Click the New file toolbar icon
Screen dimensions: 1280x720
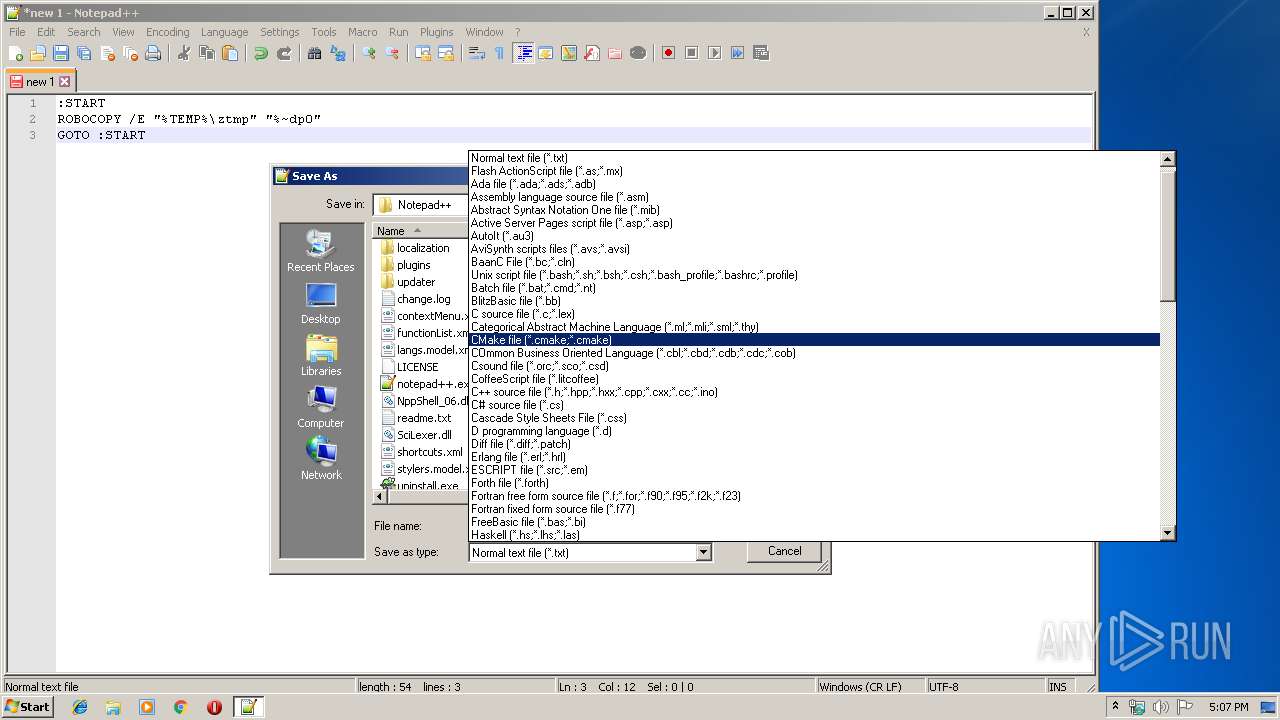16,53
